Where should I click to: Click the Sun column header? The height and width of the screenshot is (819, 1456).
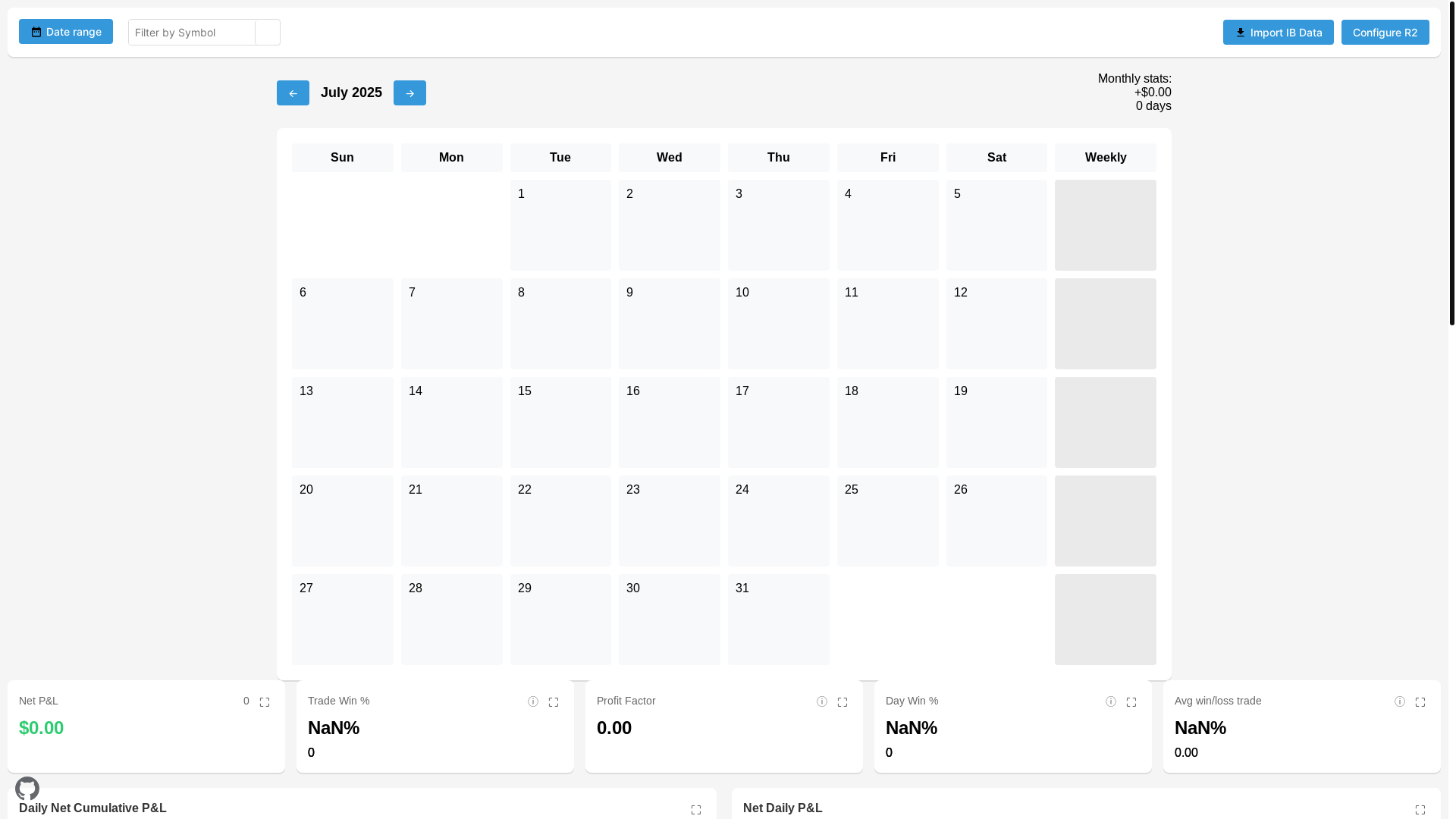[x=343, y=158]
